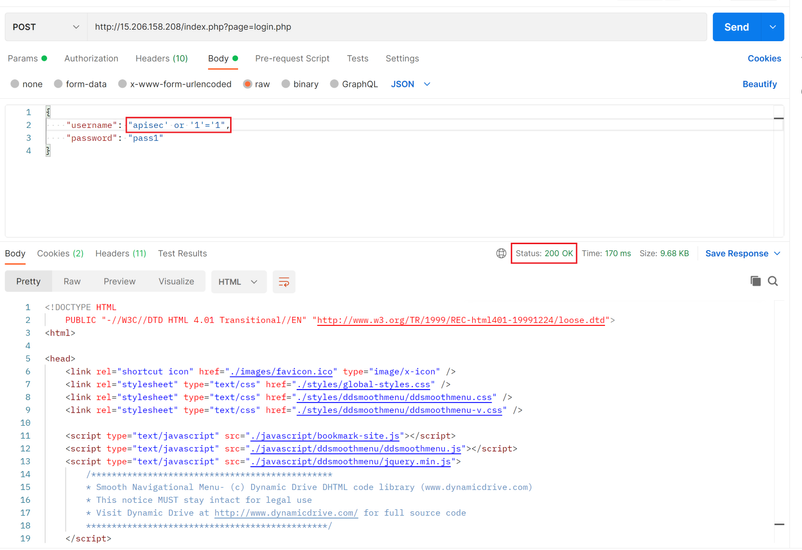802x550 pixels.
Task: Select the form-data radio option
Action: pyautogui.click(x=59, y=85)
